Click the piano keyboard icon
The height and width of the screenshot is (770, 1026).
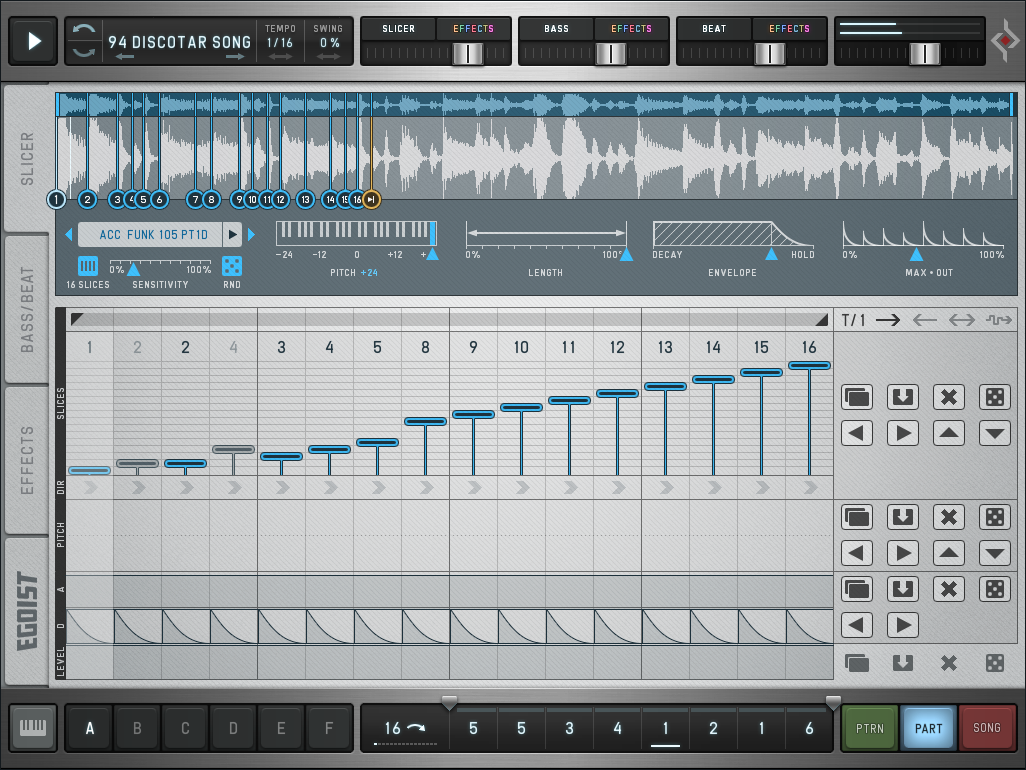tap(33, 728)
